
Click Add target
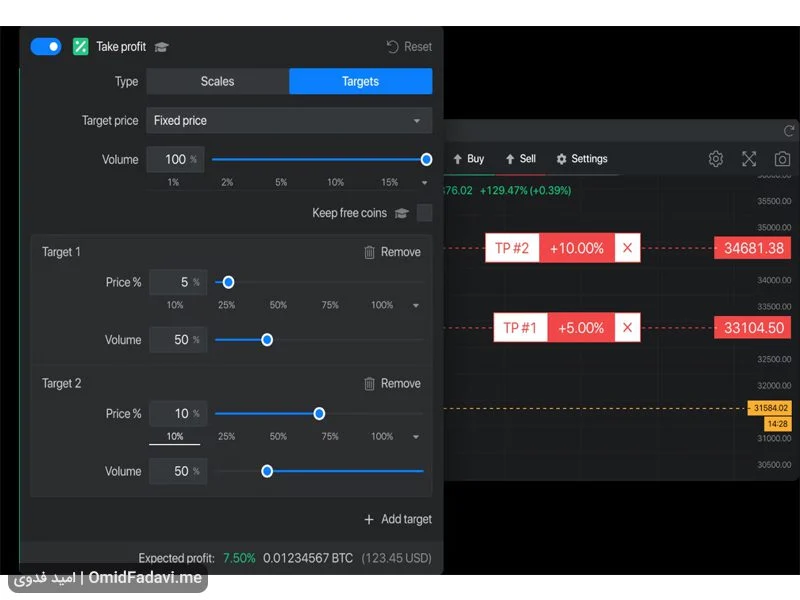point(398,519)
